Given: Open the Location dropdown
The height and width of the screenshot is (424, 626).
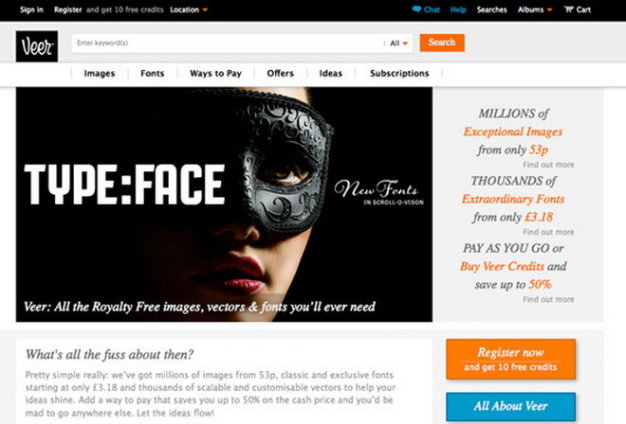Looking at the screenshot, I should [189, 10].
